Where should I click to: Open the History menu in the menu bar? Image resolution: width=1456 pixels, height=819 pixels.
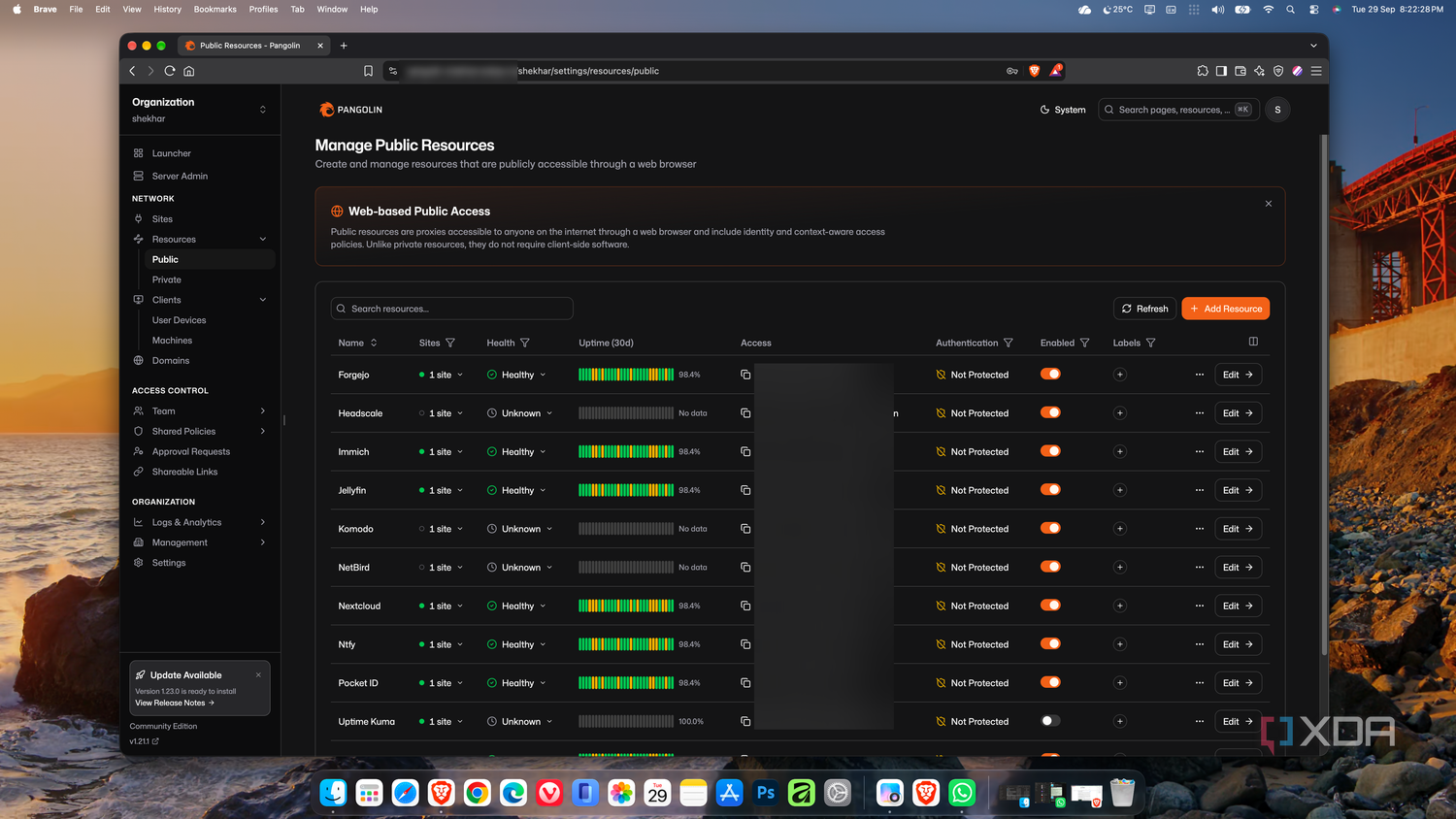168,9
